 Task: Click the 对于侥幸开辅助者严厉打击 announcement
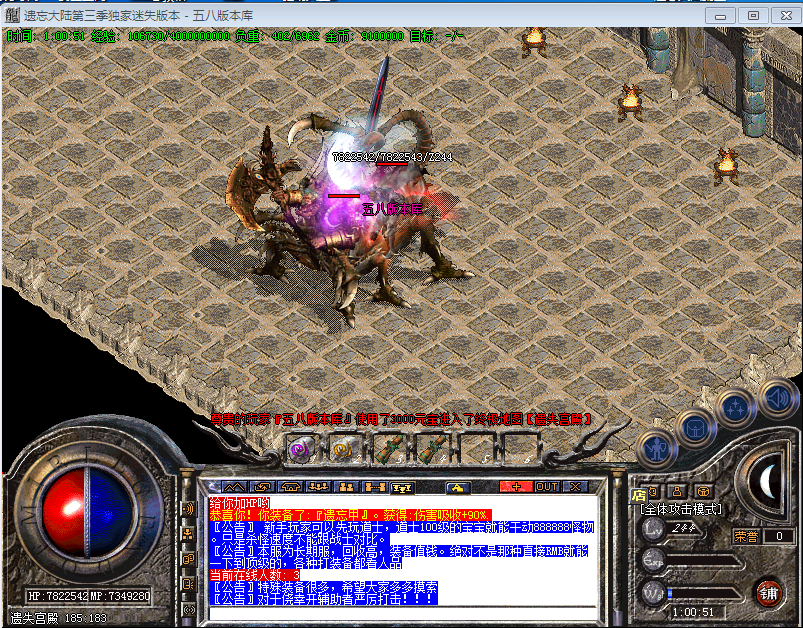coord(324,599)
